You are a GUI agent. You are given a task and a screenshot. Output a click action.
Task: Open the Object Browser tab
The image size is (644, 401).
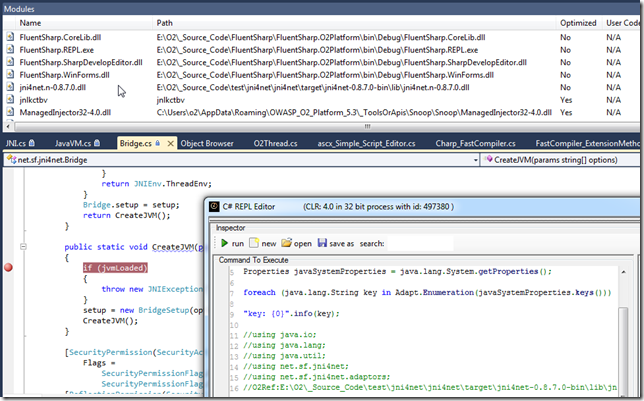click(x=206, y=144)
